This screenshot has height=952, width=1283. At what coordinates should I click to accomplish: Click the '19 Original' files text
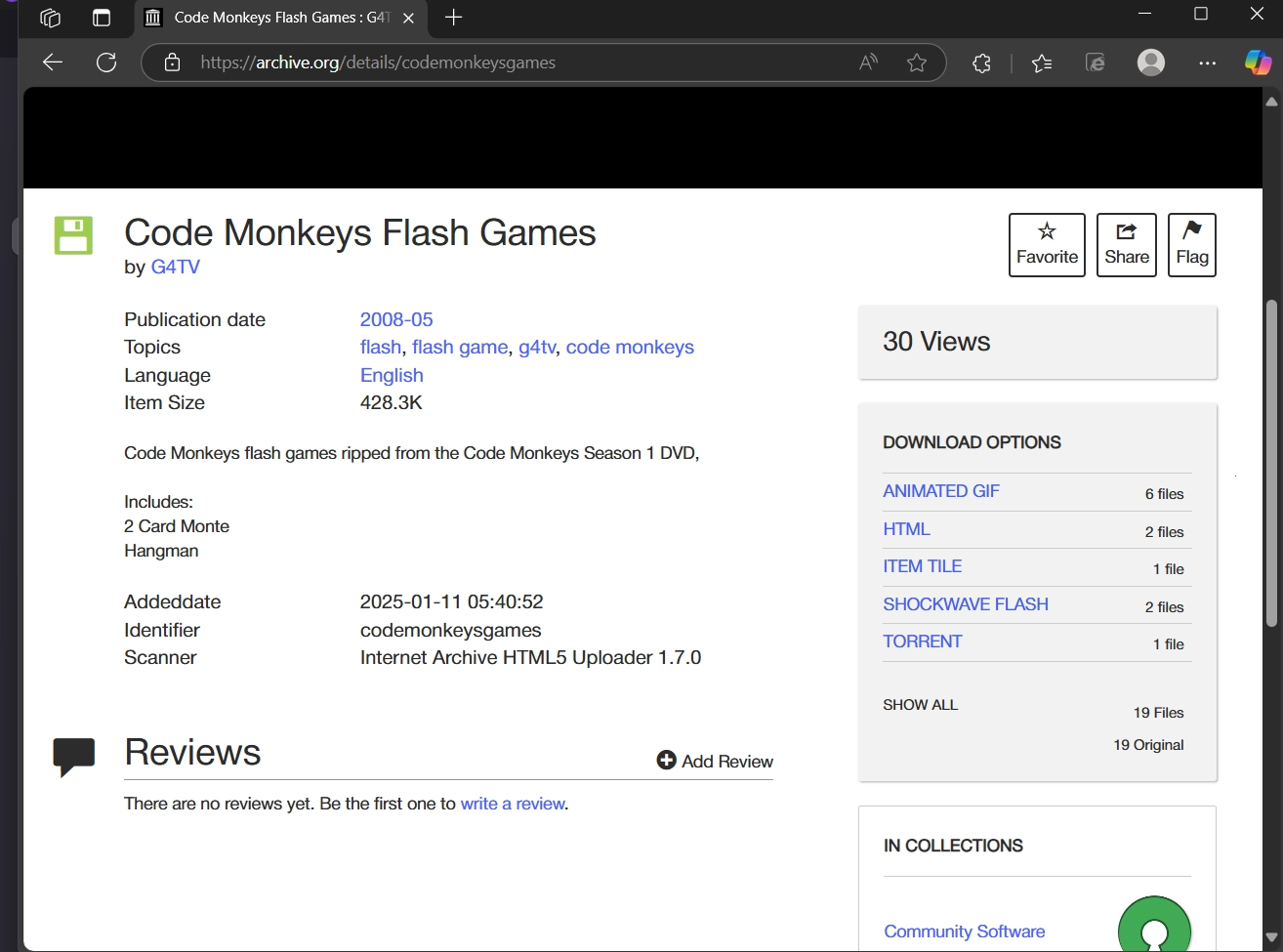coord(1148,745)
